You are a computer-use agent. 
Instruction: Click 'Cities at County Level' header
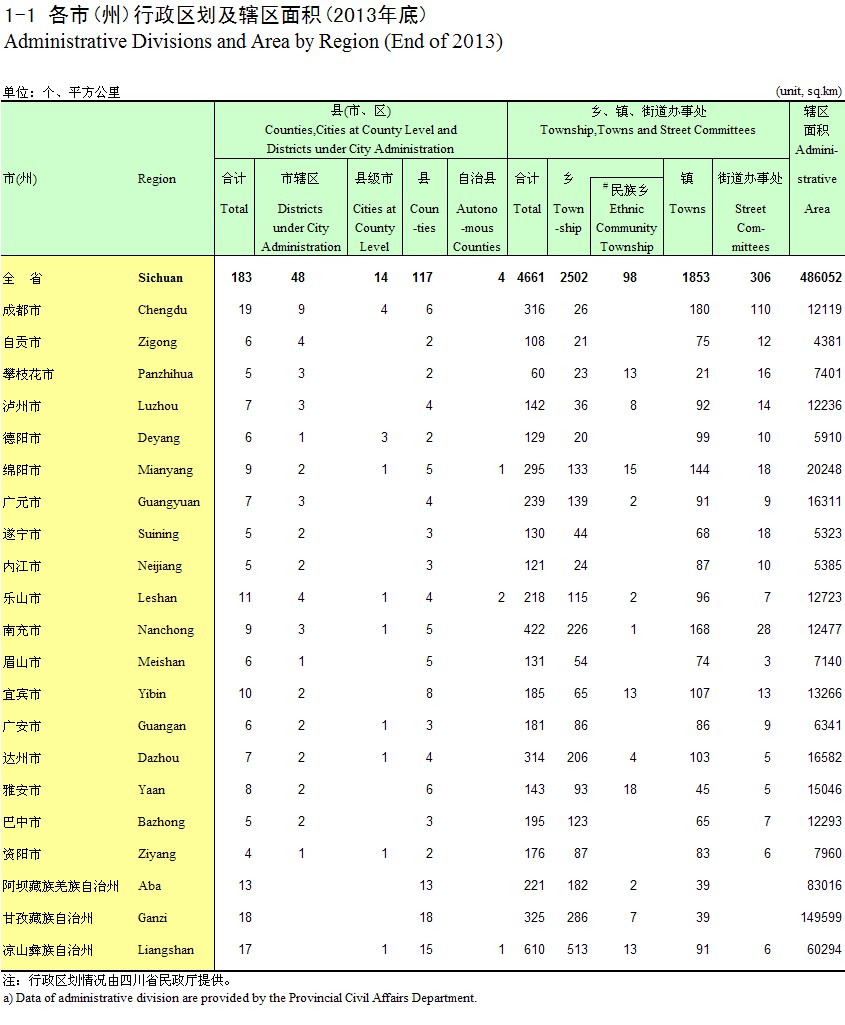click(x=374, y=227)
